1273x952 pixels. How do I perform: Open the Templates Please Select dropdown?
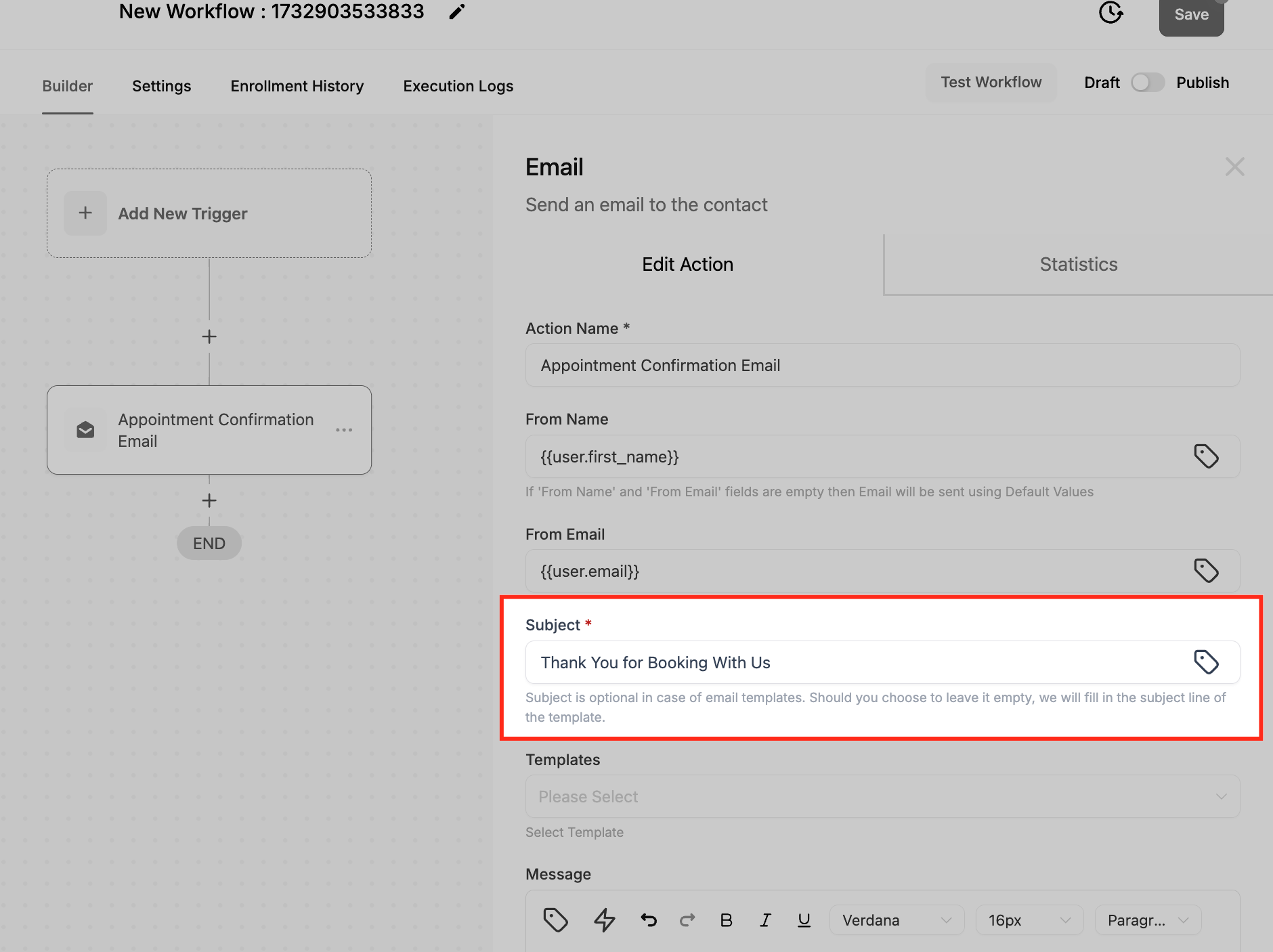click(881, 796)
